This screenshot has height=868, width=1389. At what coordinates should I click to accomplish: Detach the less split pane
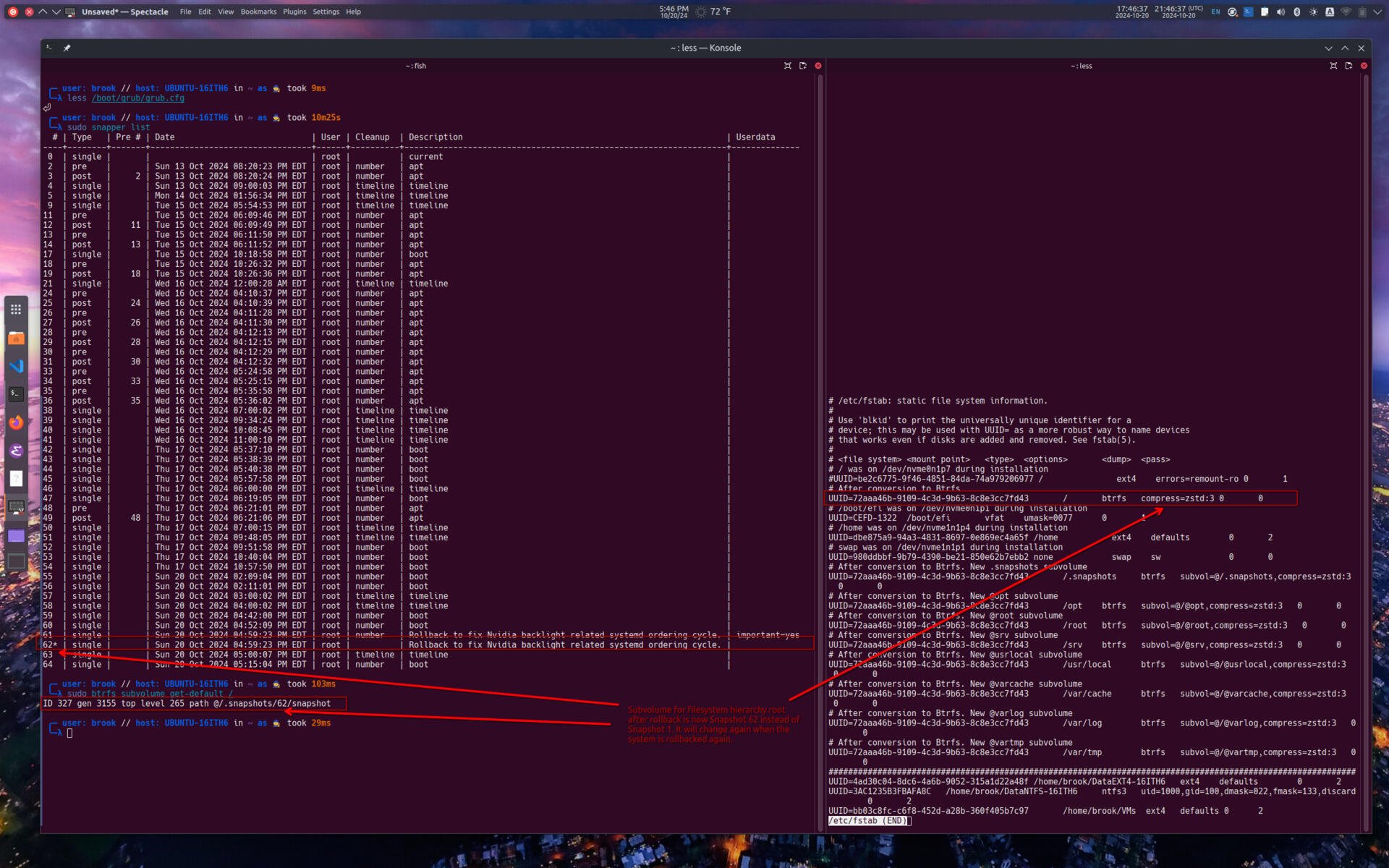tap(1348, 66)
